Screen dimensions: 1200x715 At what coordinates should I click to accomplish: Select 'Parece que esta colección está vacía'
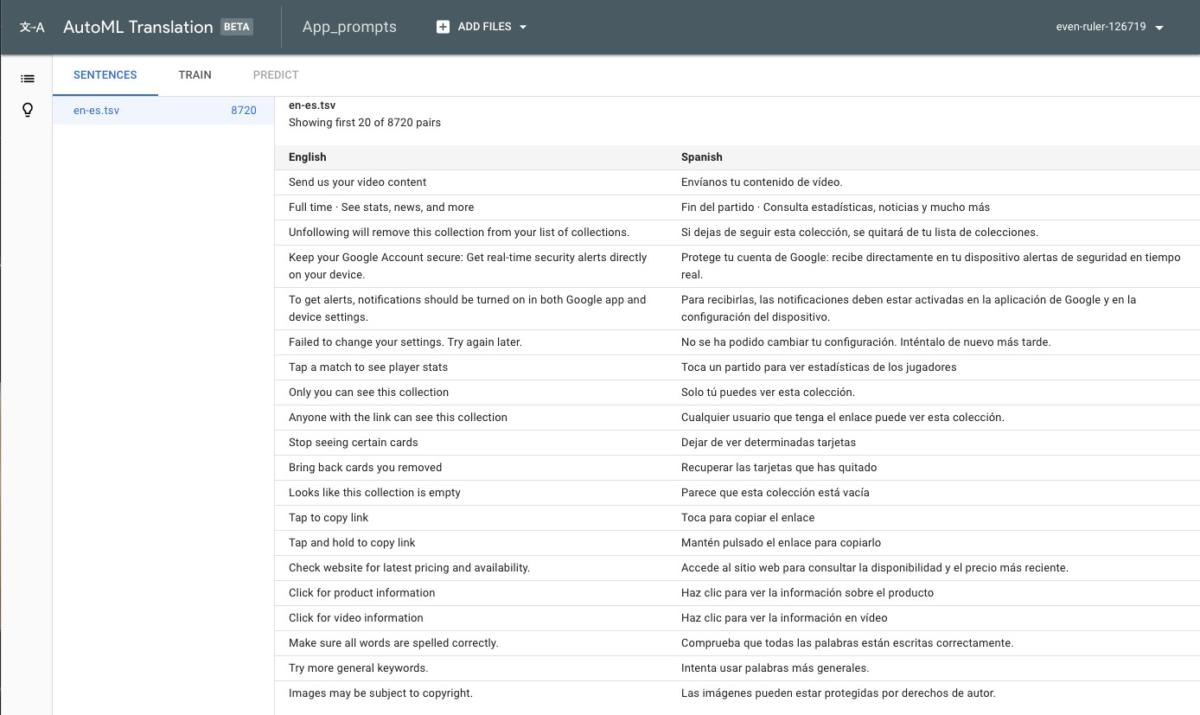tap(775, 492)
